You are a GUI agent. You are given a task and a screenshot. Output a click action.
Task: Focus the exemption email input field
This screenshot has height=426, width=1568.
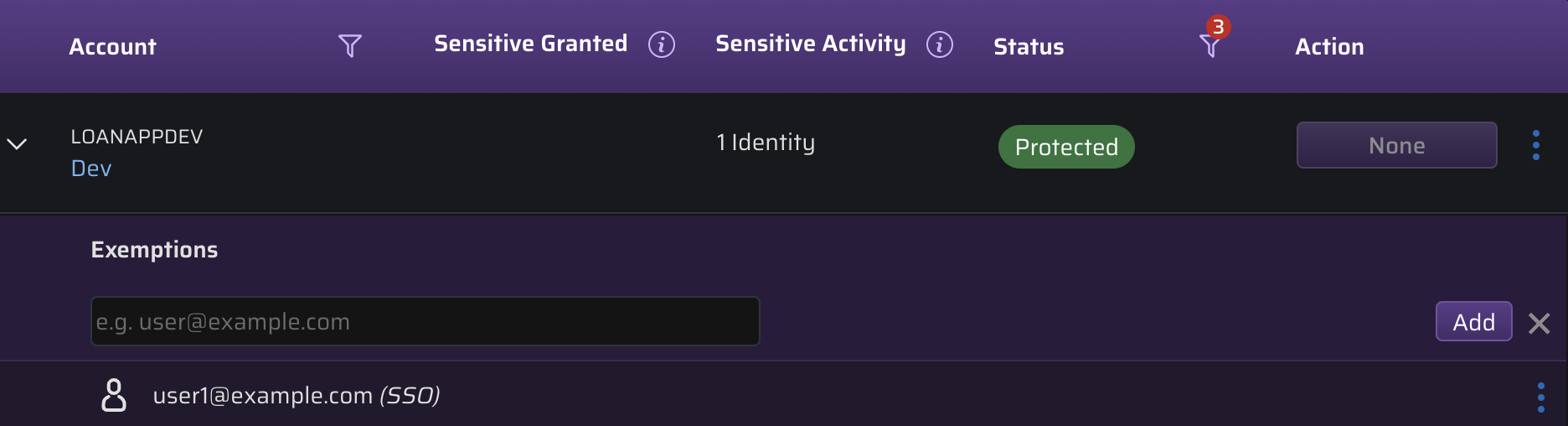tap(426, 321)
